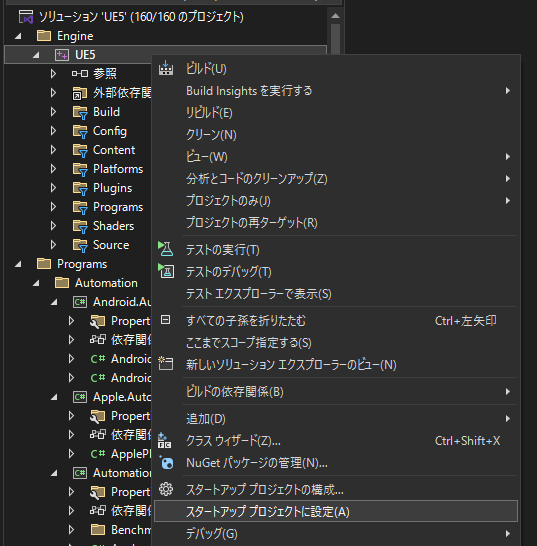Click the Automation solution folder icon
The height and width of the screenshot is (546, 537).
[x=62, y=283]
